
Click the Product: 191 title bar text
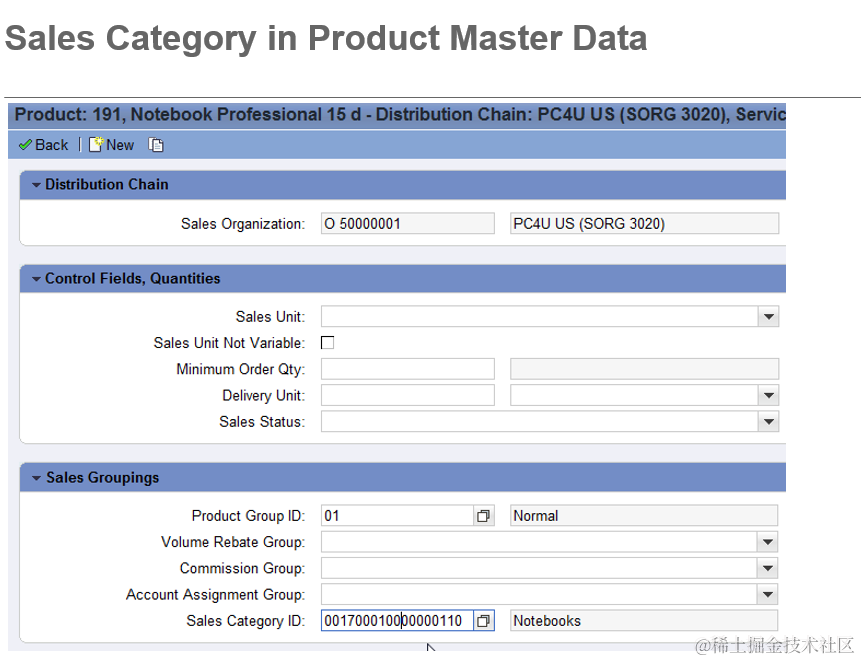pos(400,114)
